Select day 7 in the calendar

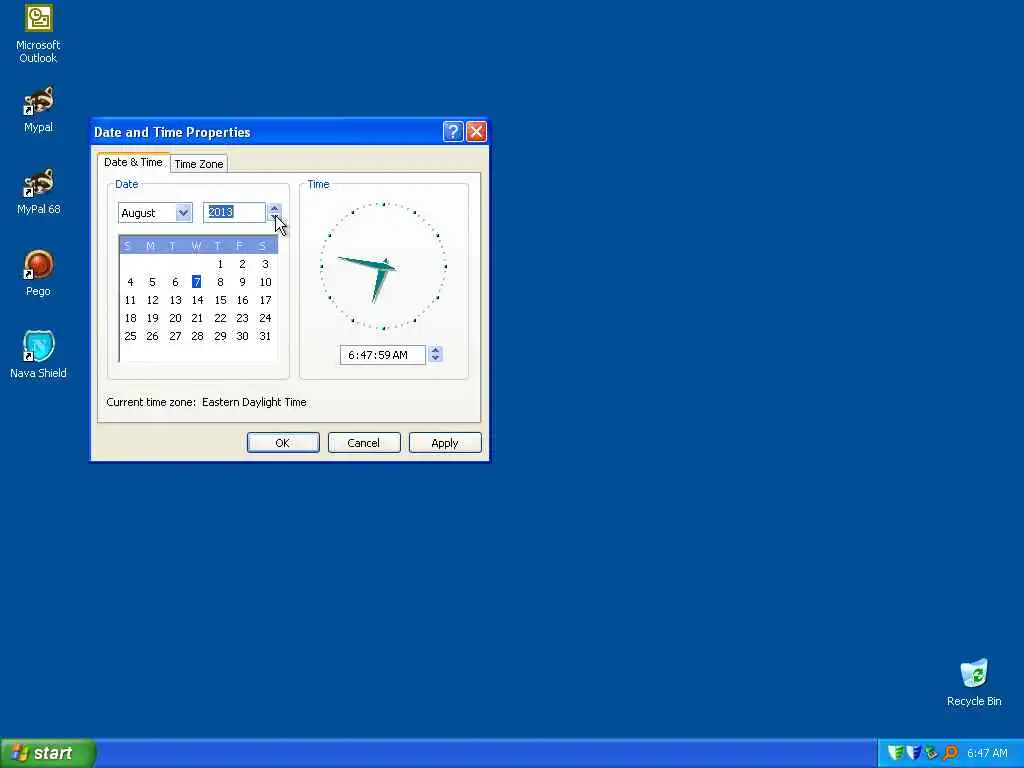pyautogui.click(x=197, y=281)
